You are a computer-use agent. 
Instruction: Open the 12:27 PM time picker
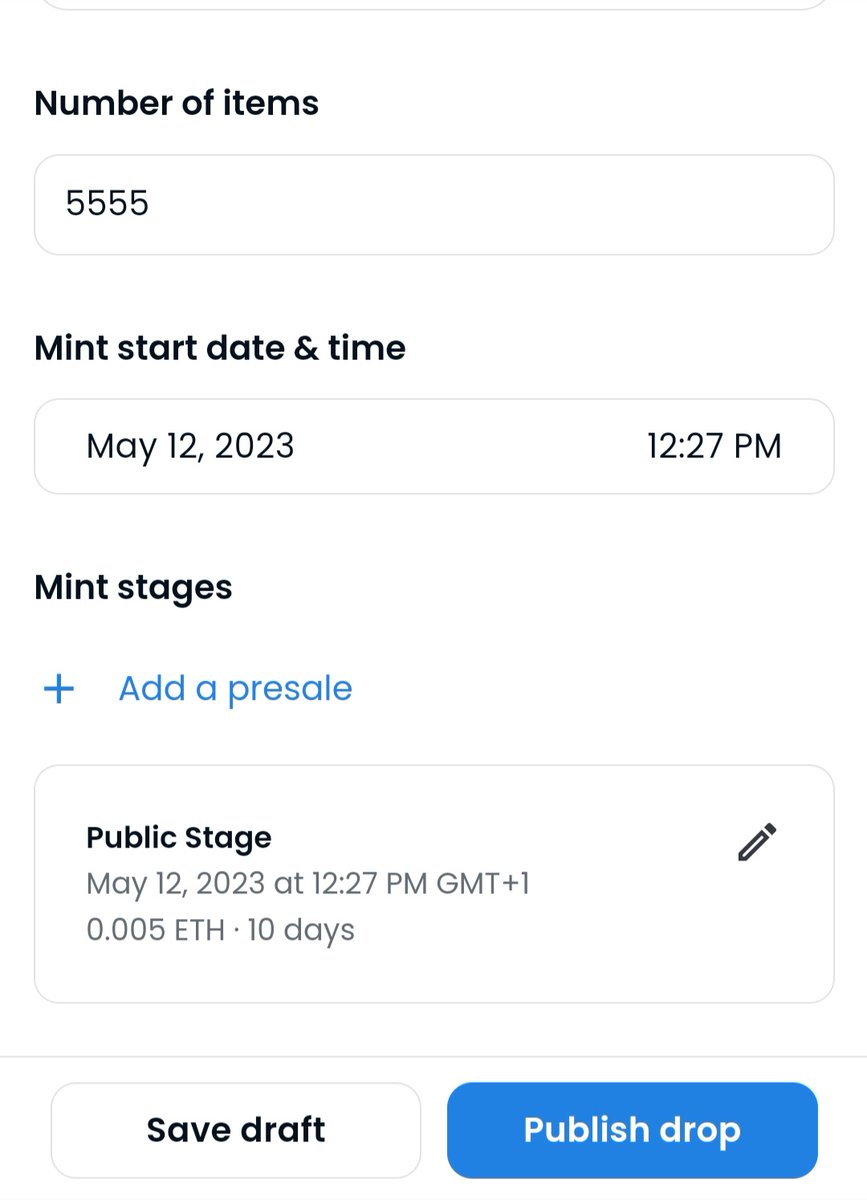714,445
